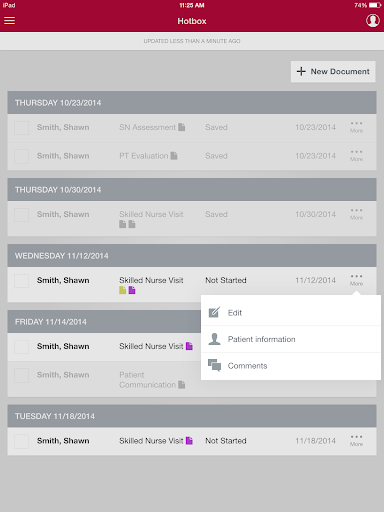Check the box for the 11/18/2014 Skilled Nurse Visit

coord(21,441)
